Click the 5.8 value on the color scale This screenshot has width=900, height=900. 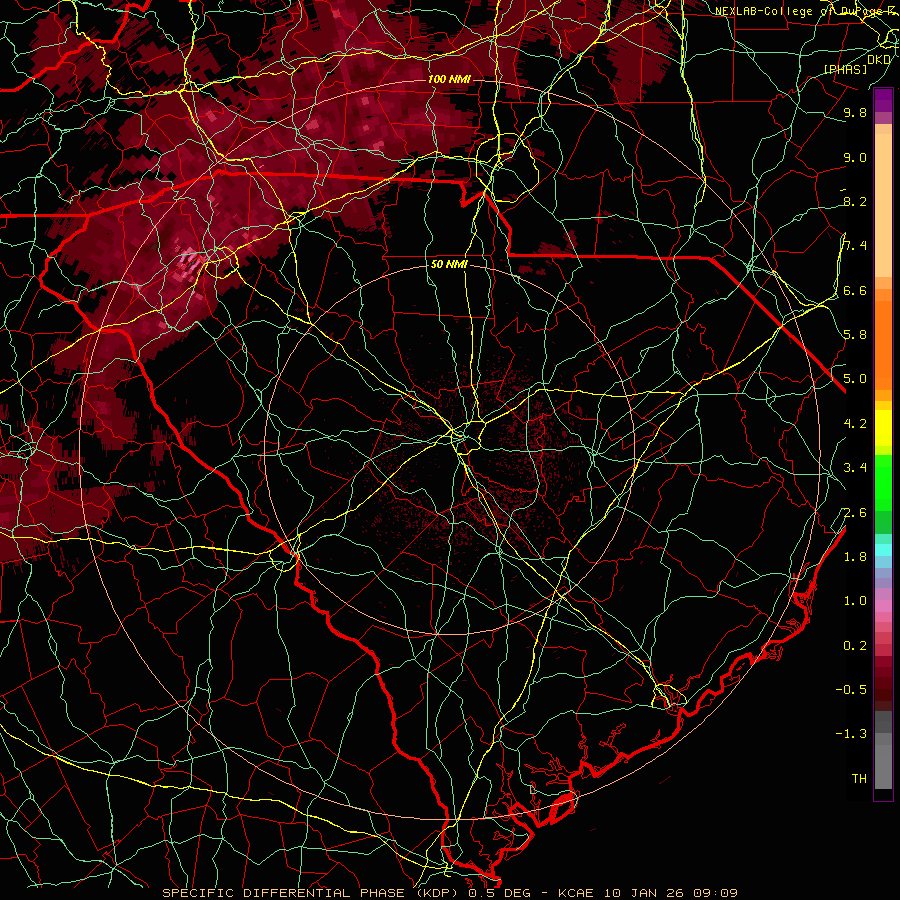(855, 335)
